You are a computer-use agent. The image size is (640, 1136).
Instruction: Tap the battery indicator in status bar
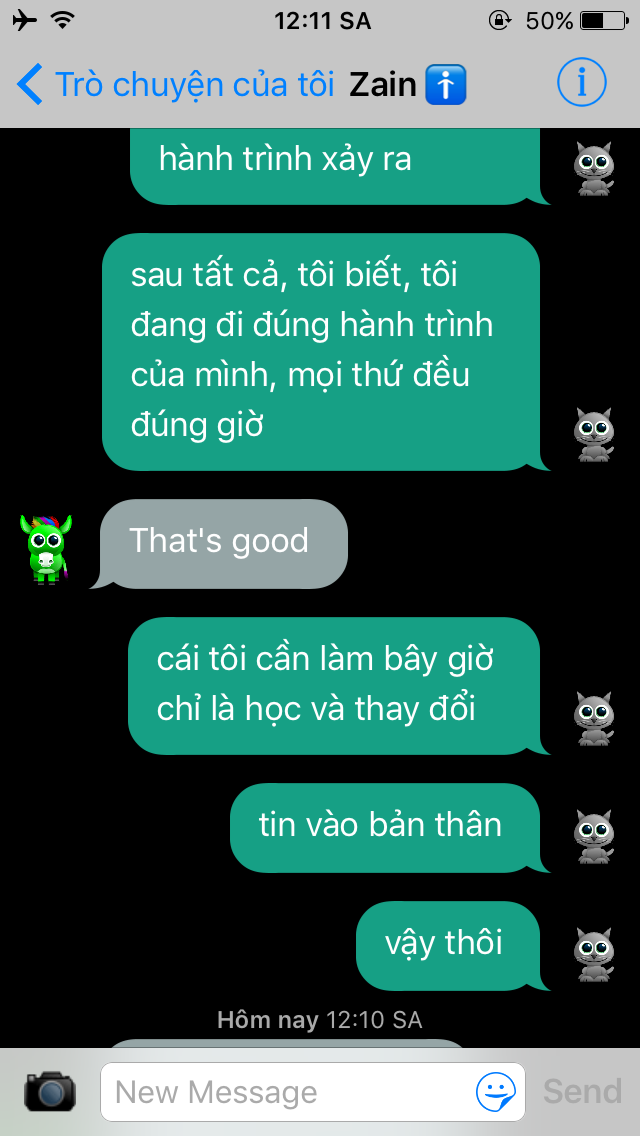point(602,20)
